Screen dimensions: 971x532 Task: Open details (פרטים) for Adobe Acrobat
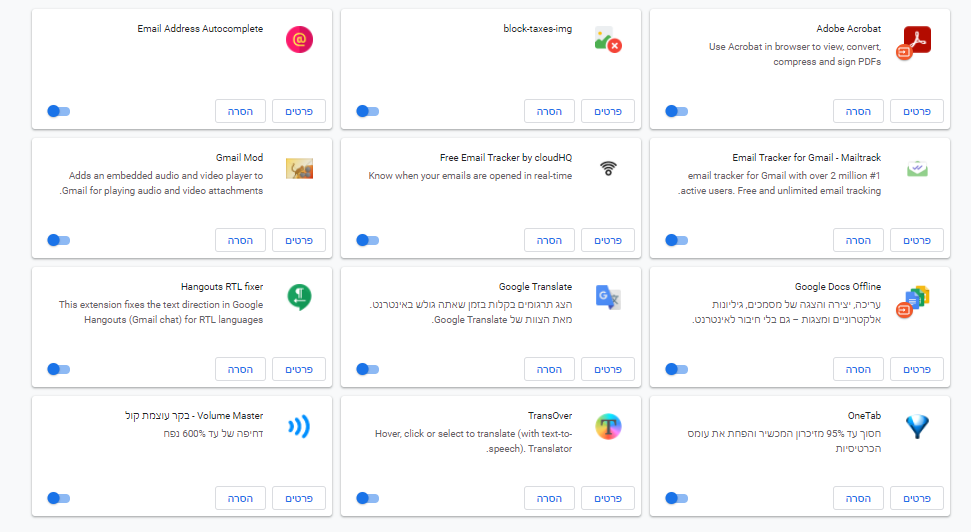point(917,111)
